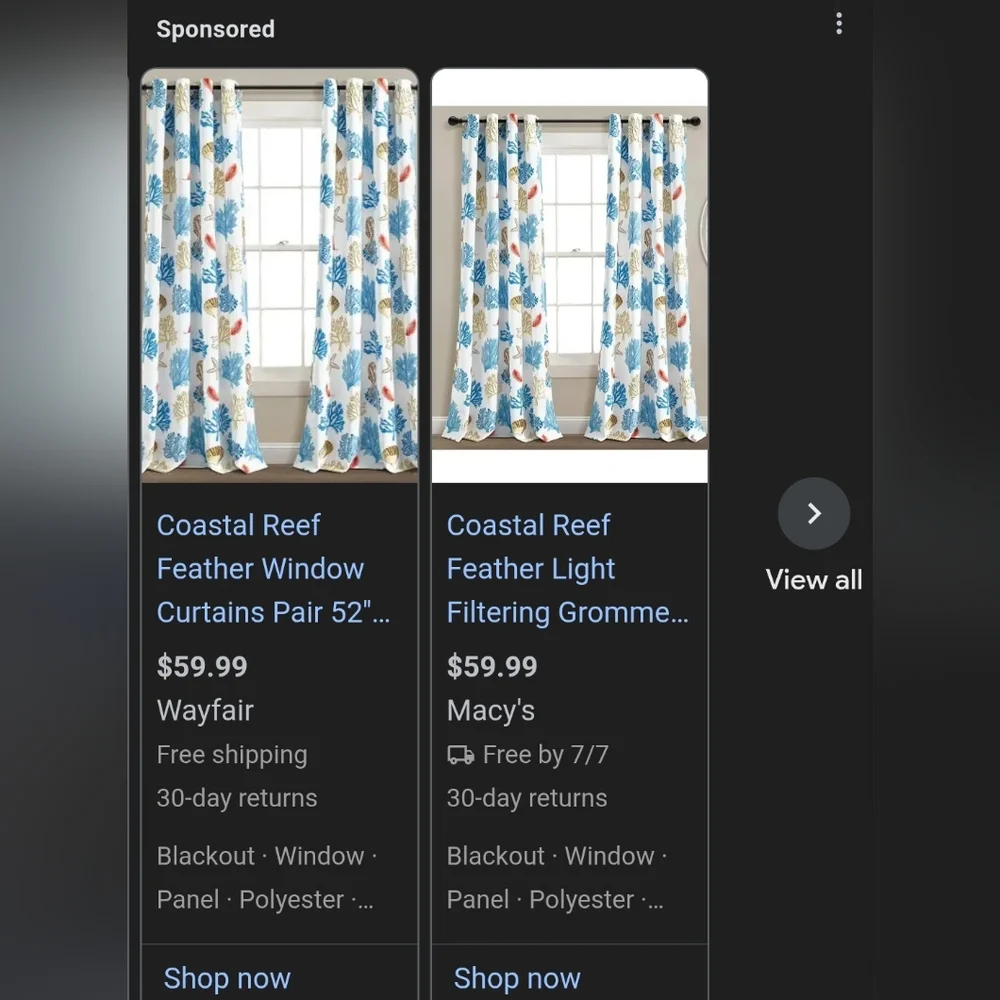
Task: Click Panel · Polyester tags on Macy's card
Action: coord(555,900)
